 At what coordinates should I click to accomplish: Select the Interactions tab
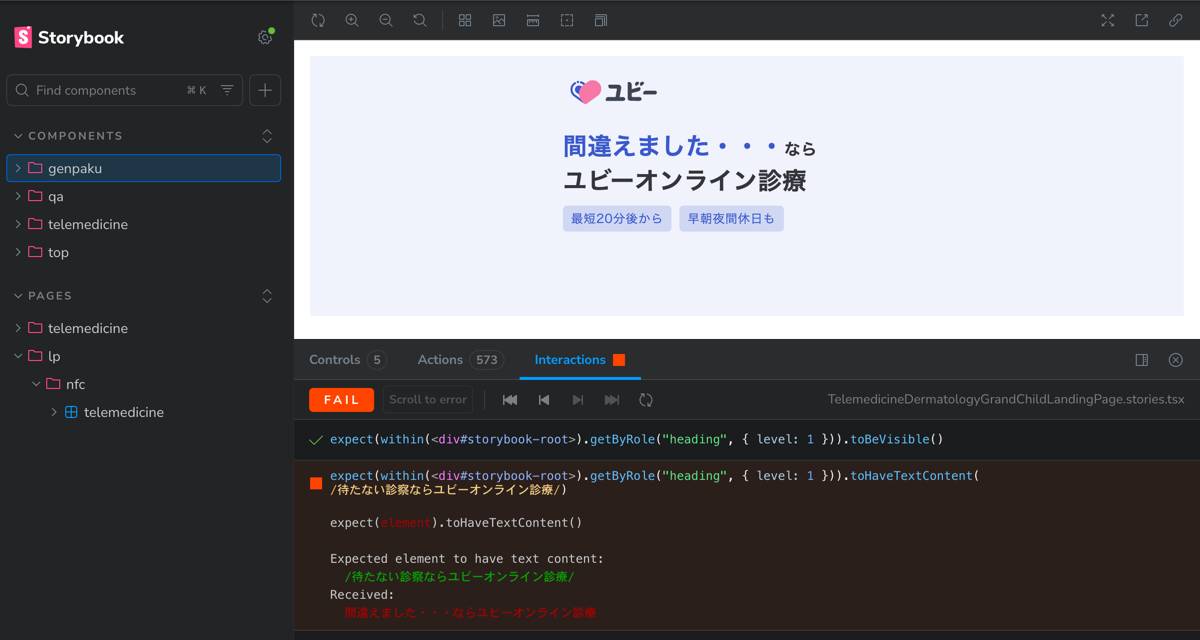[x=580, y=360]
